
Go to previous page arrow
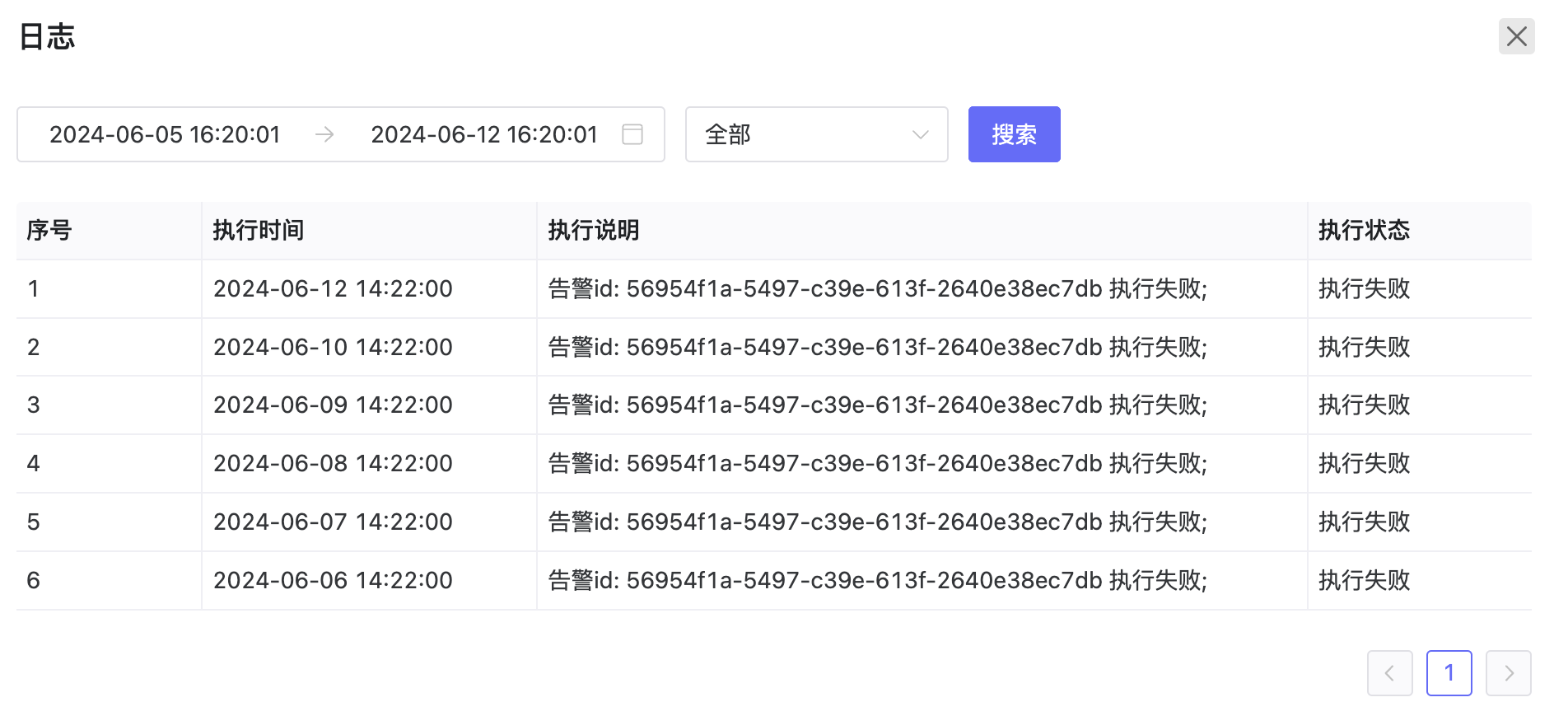coord(1389,673)
